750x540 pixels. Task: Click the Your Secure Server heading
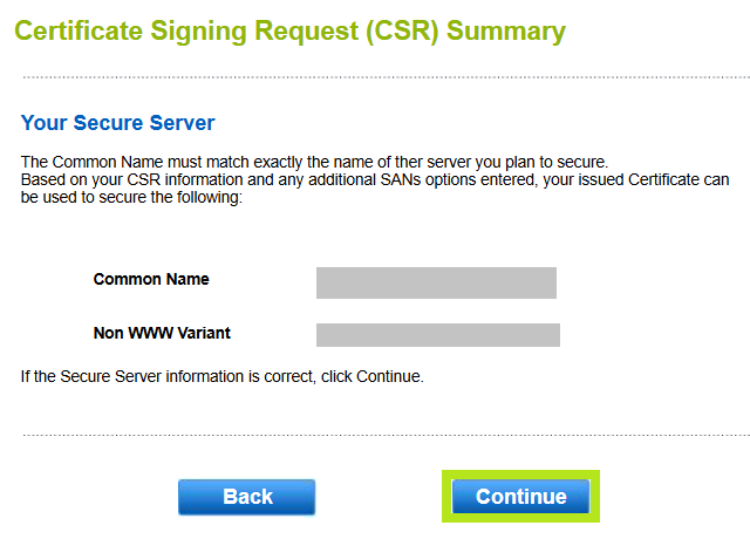pyautogui.click(x=118, y=123)
